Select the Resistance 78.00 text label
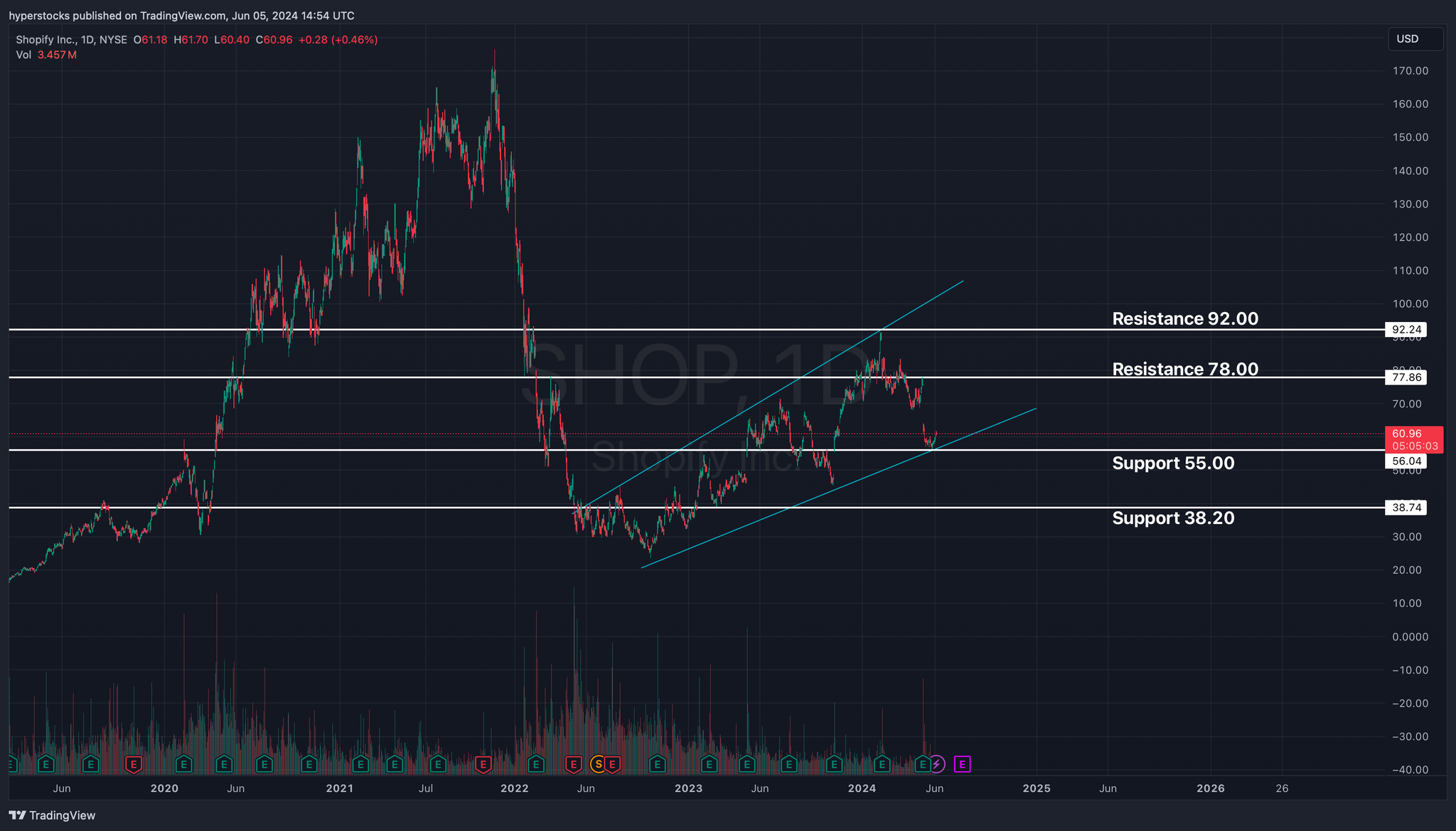The image size is (1456, 831). coord(1184,369)
